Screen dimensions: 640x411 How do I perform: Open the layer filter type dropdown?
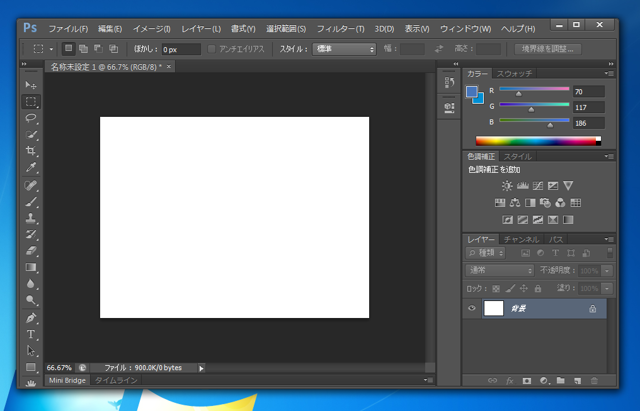(x=486, y=253)
